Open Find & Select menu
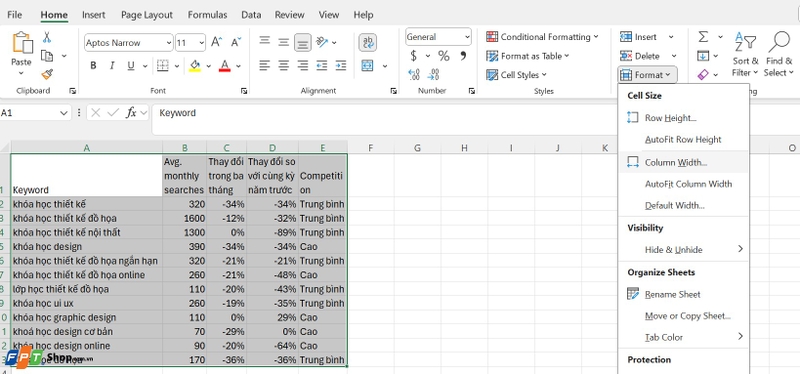Viewport: 800px width, 374px height. point(779,54)
